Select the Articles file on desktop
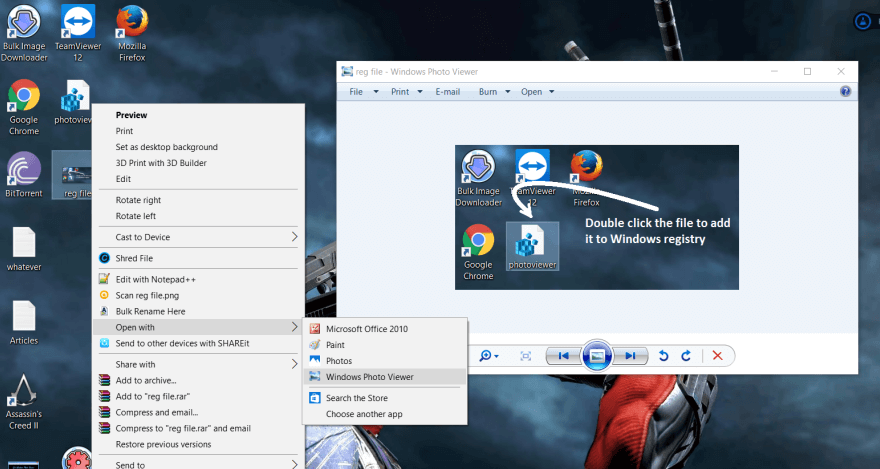Viewport: 880px width, 469px height. point(24,323)
